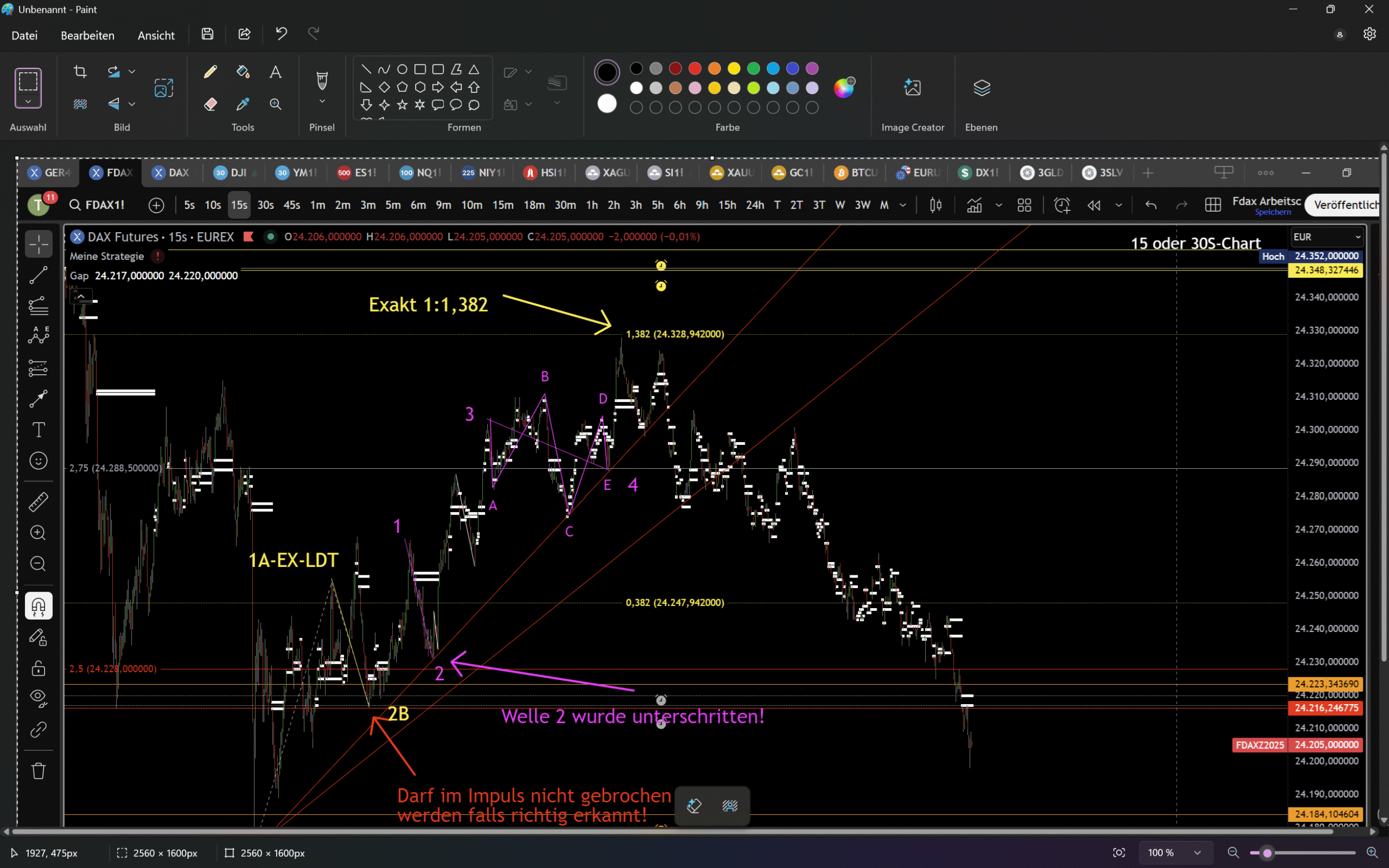Viewport: 1389px width, 868px height.
Task: Open the Ansicht menu
Action: coord(156,35)
